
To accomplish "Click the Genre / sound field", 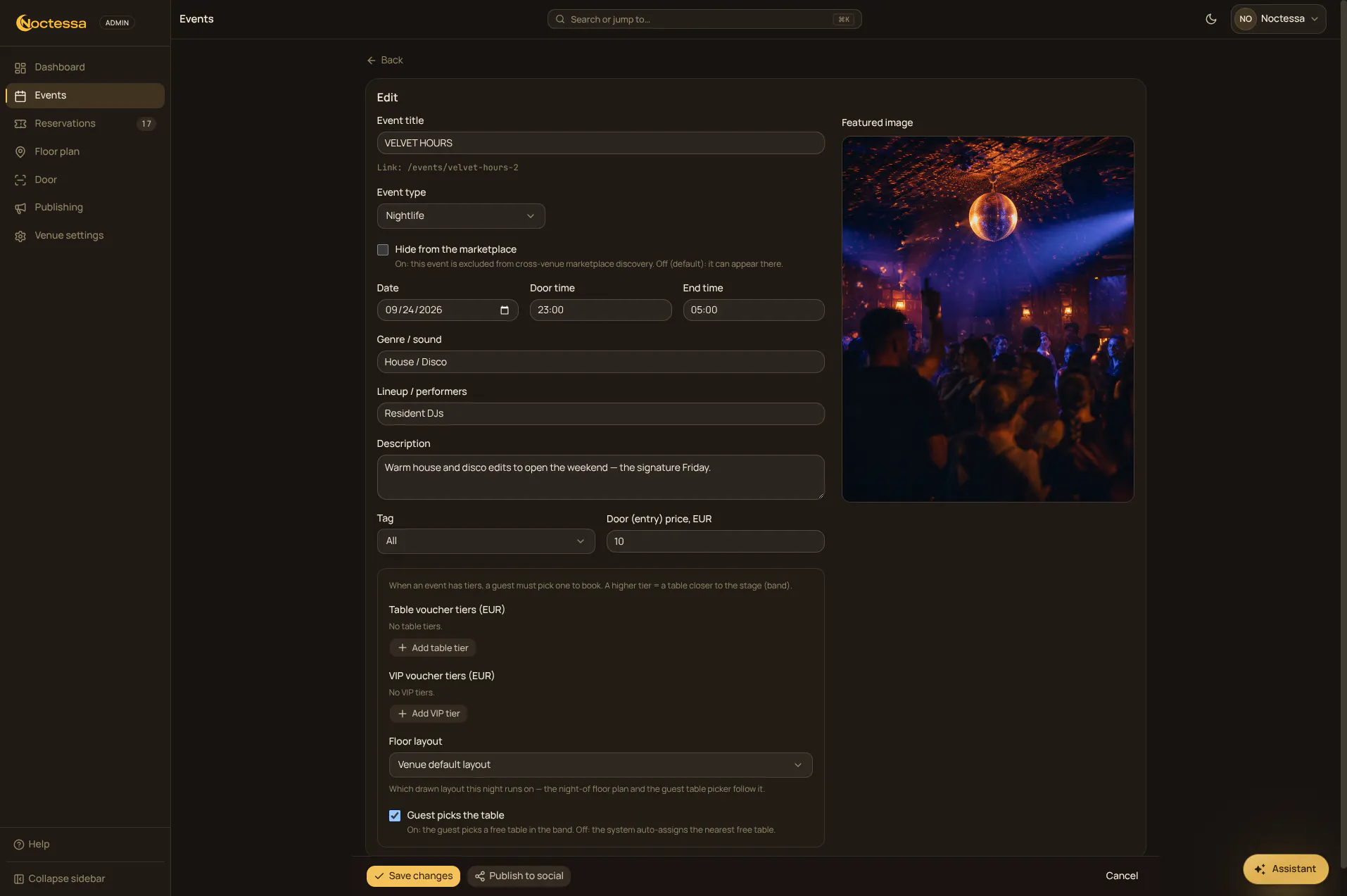I will [600, 362].
